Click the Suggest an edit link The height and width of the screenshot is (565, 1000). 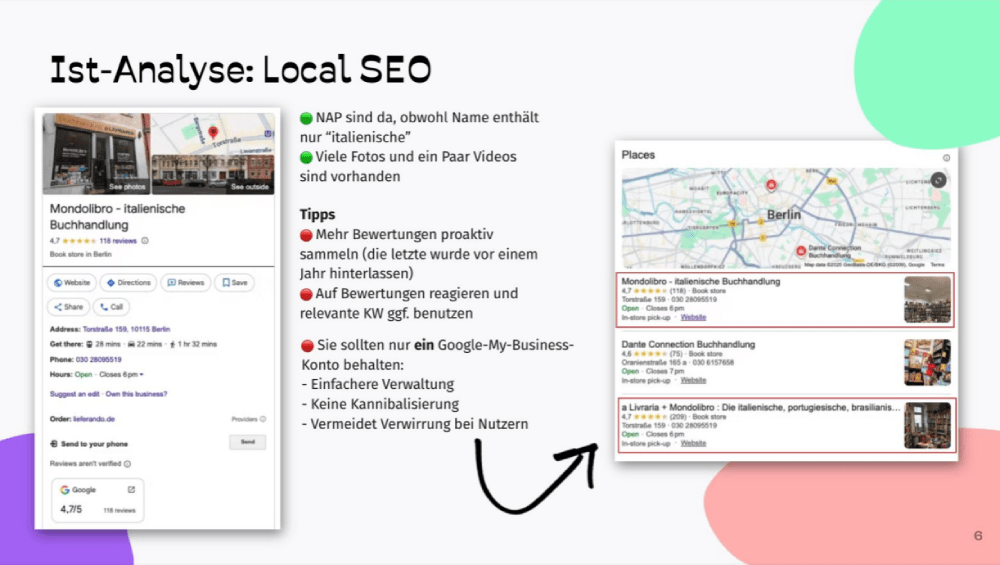(x=75, y=394)
